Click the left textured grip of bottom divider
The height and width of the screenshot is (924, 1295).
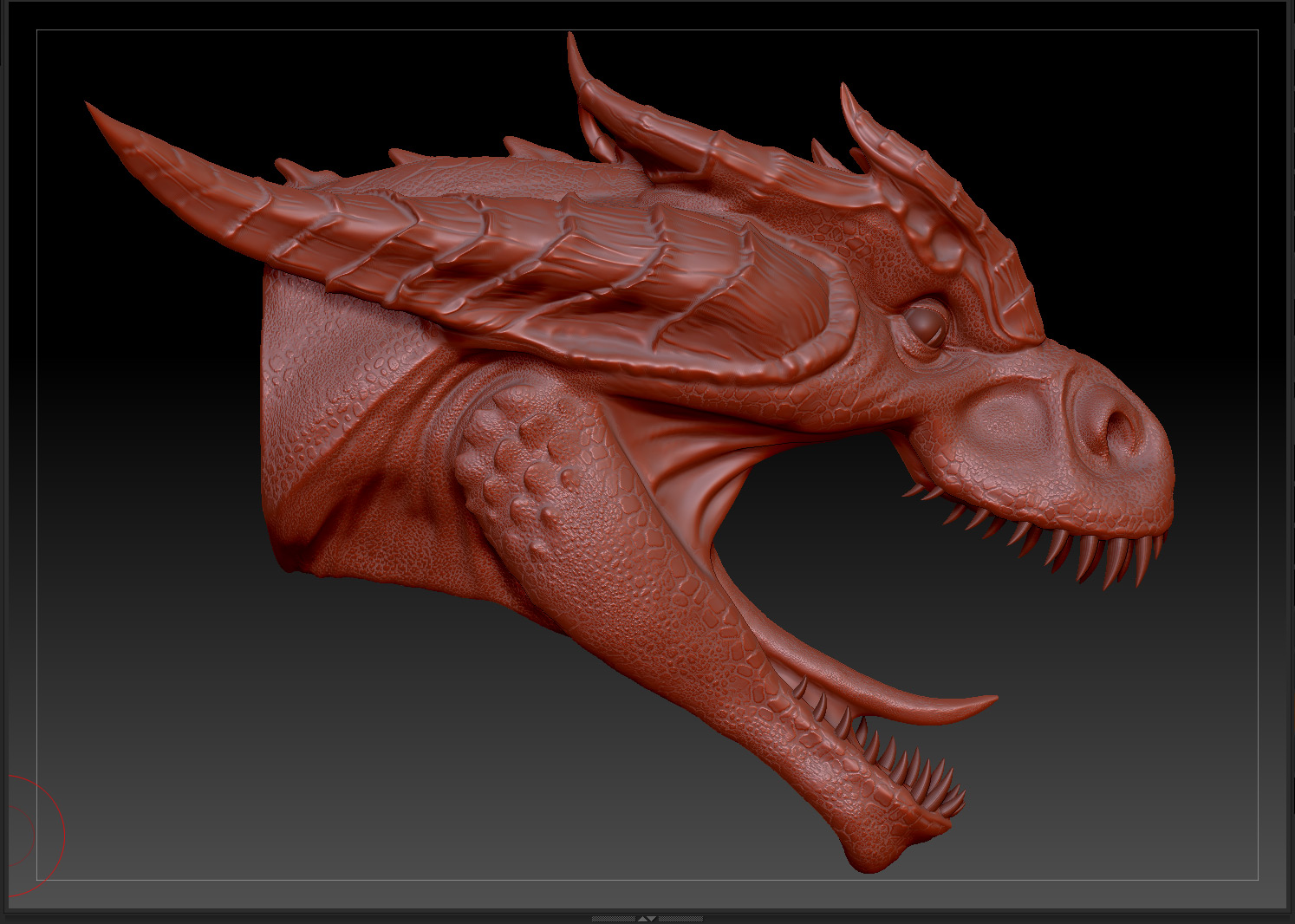pos(613,918)
